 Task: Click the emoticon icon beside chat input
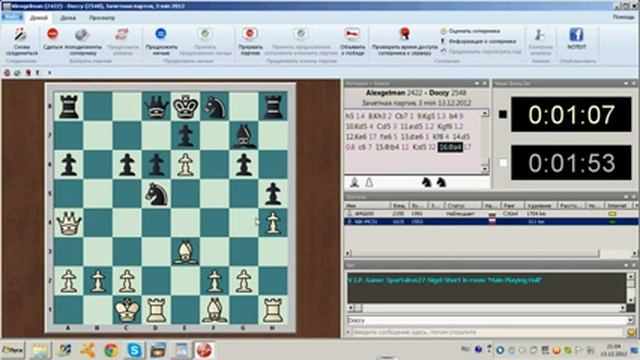tap(632, 333)
